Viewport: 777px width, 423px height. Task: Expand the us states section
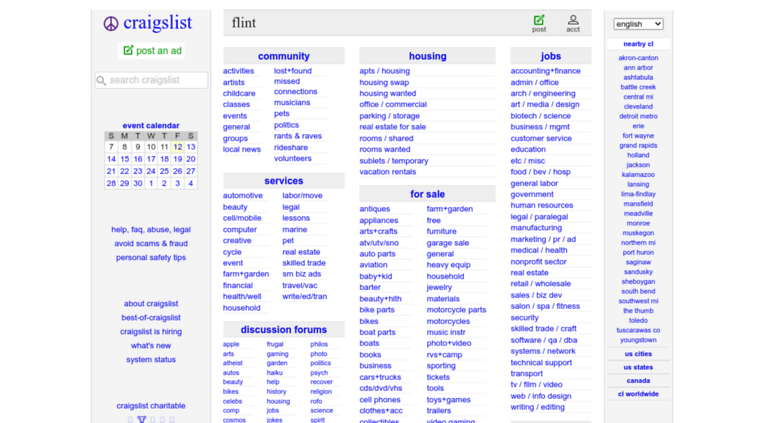pyautogui.click(x=638, y=367)
